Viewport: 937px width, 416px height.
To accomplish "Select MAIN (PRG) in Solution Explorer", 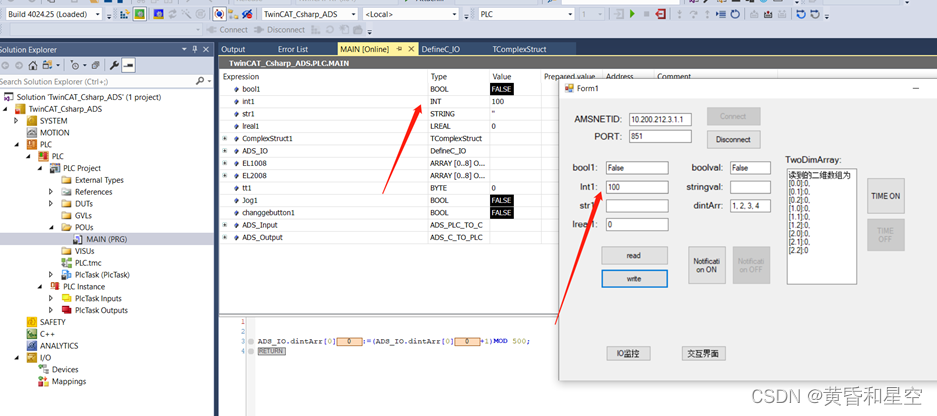I will coord(106,239).
